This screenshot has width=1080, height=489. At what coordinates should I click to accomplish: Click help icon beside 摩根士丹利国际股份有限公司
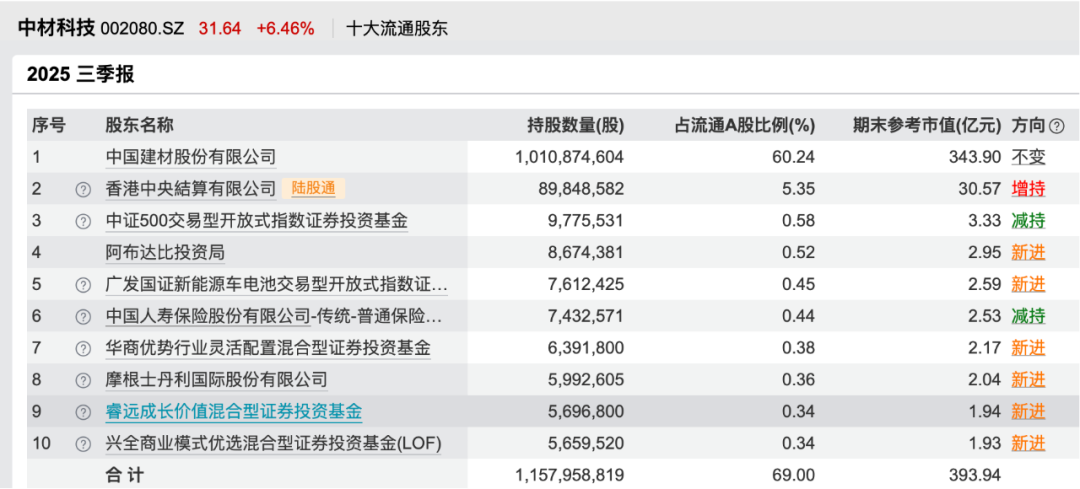[x=83, y=381]
